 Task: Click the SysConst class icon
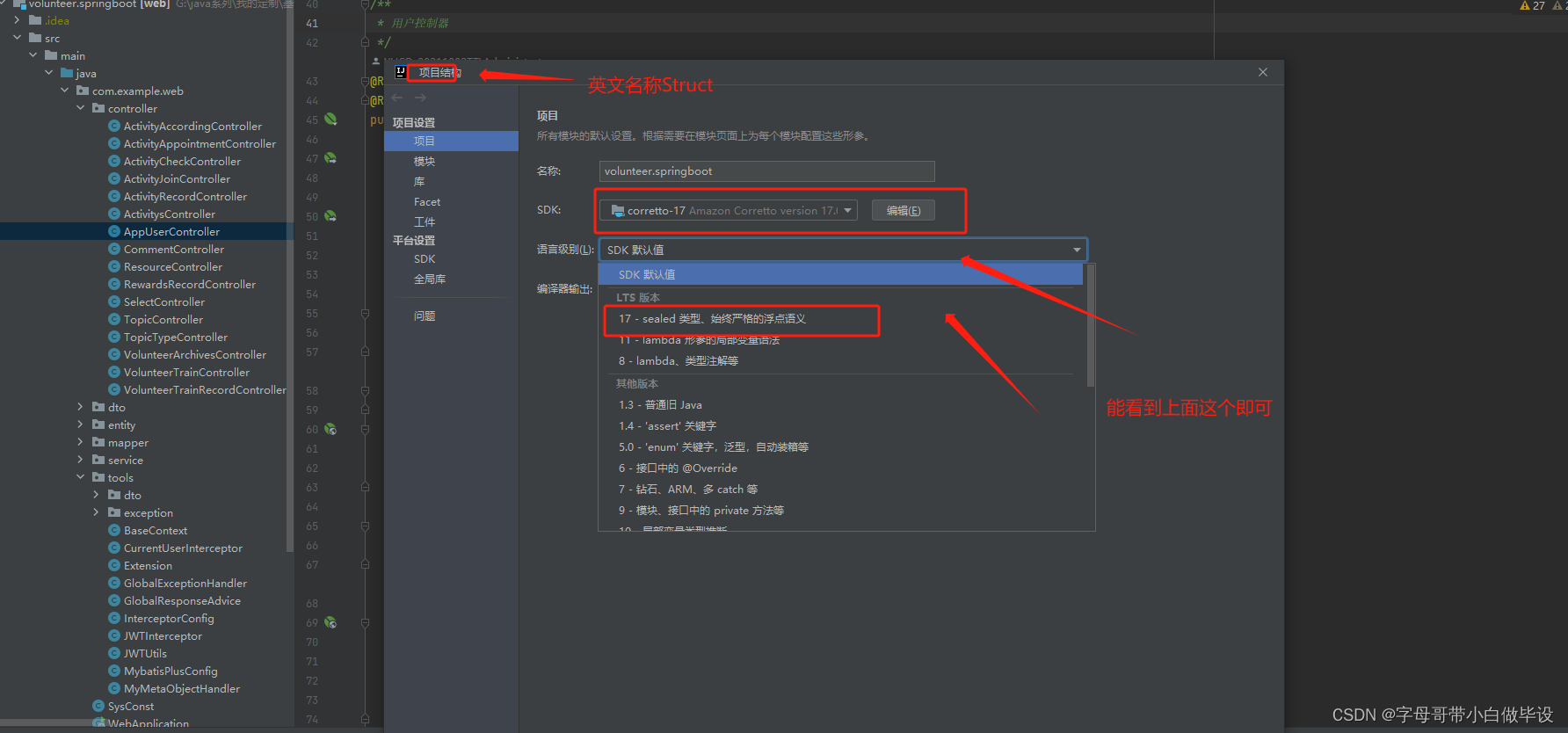coord(98,707)
